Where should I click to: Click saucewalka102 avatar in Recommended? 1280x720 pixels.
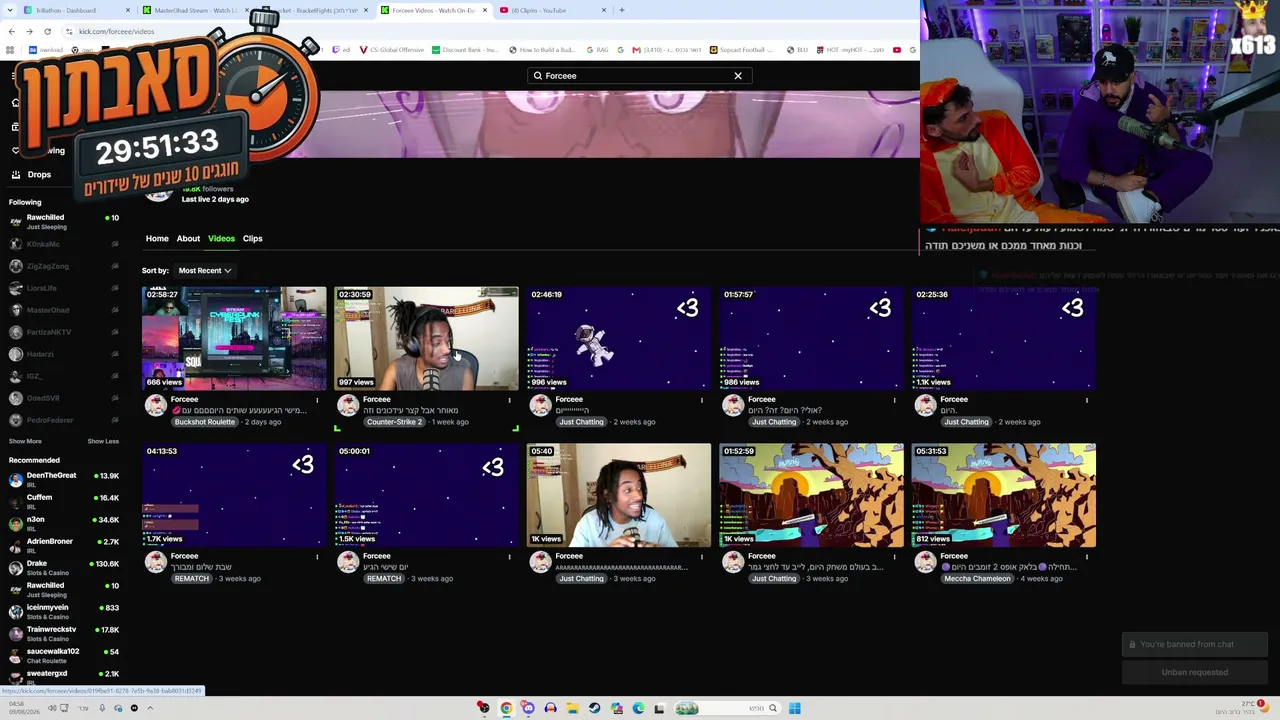click(15, 656)
